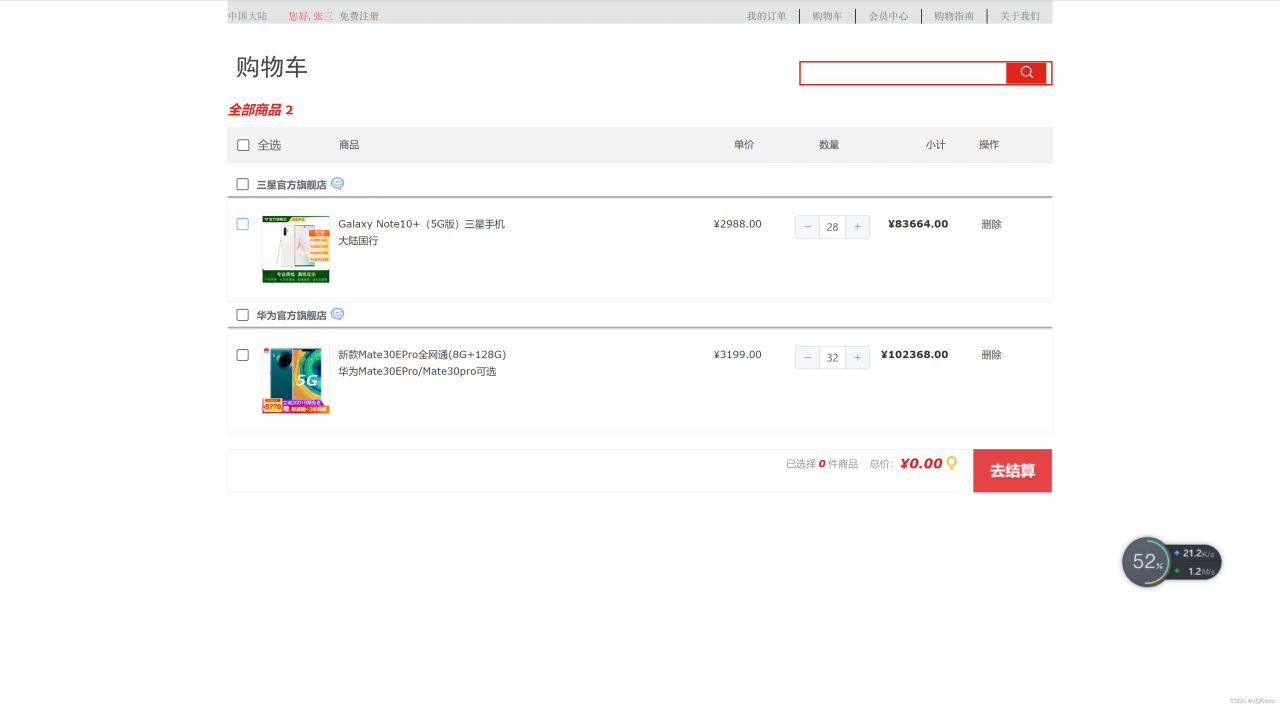1280x707 pixels.
Task: Delete the Mate30EPro item
Action: [991, 355]
